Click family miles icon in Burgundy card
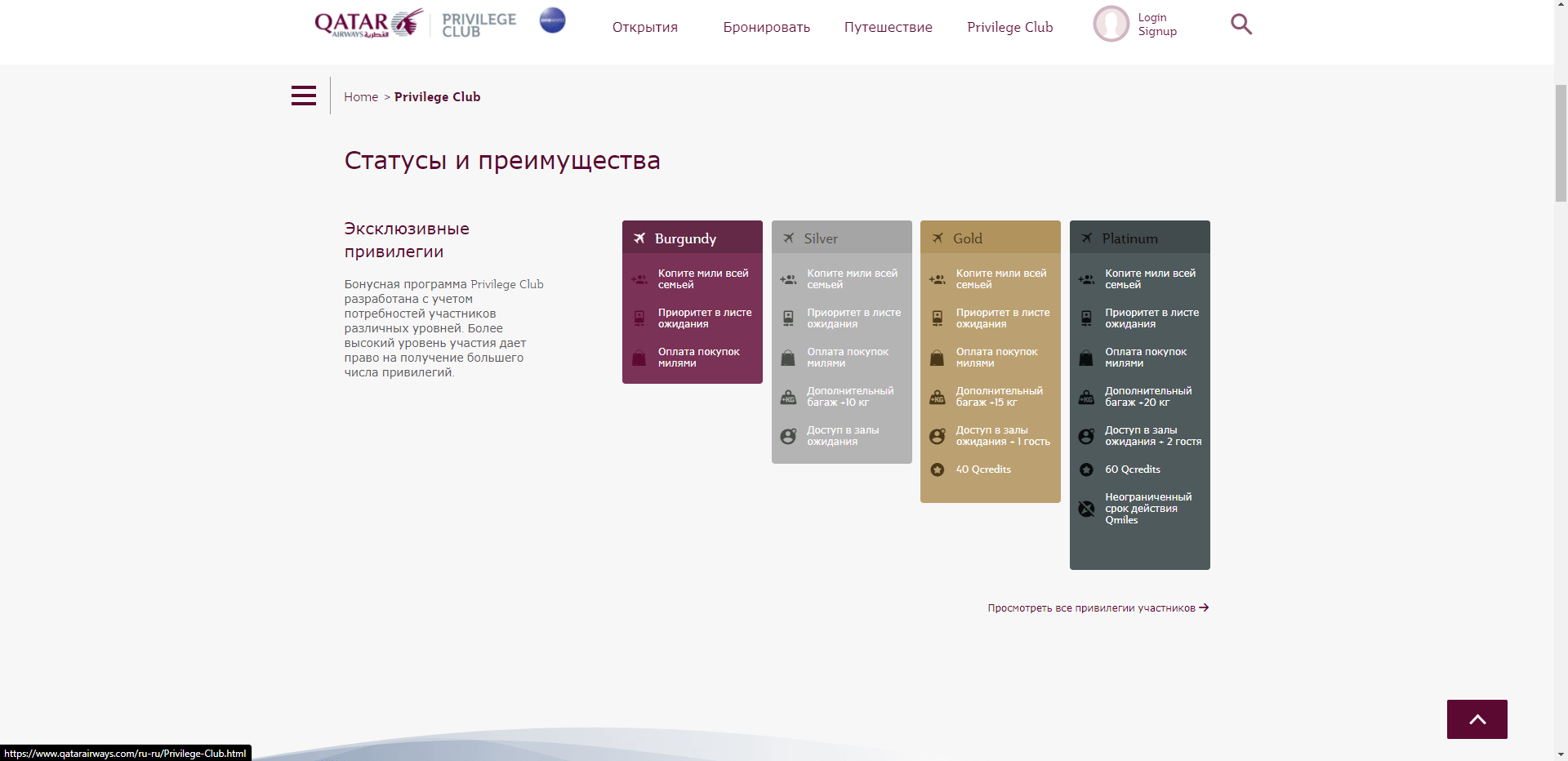This screenshot has height=761, width=1568. click(639, 279)
